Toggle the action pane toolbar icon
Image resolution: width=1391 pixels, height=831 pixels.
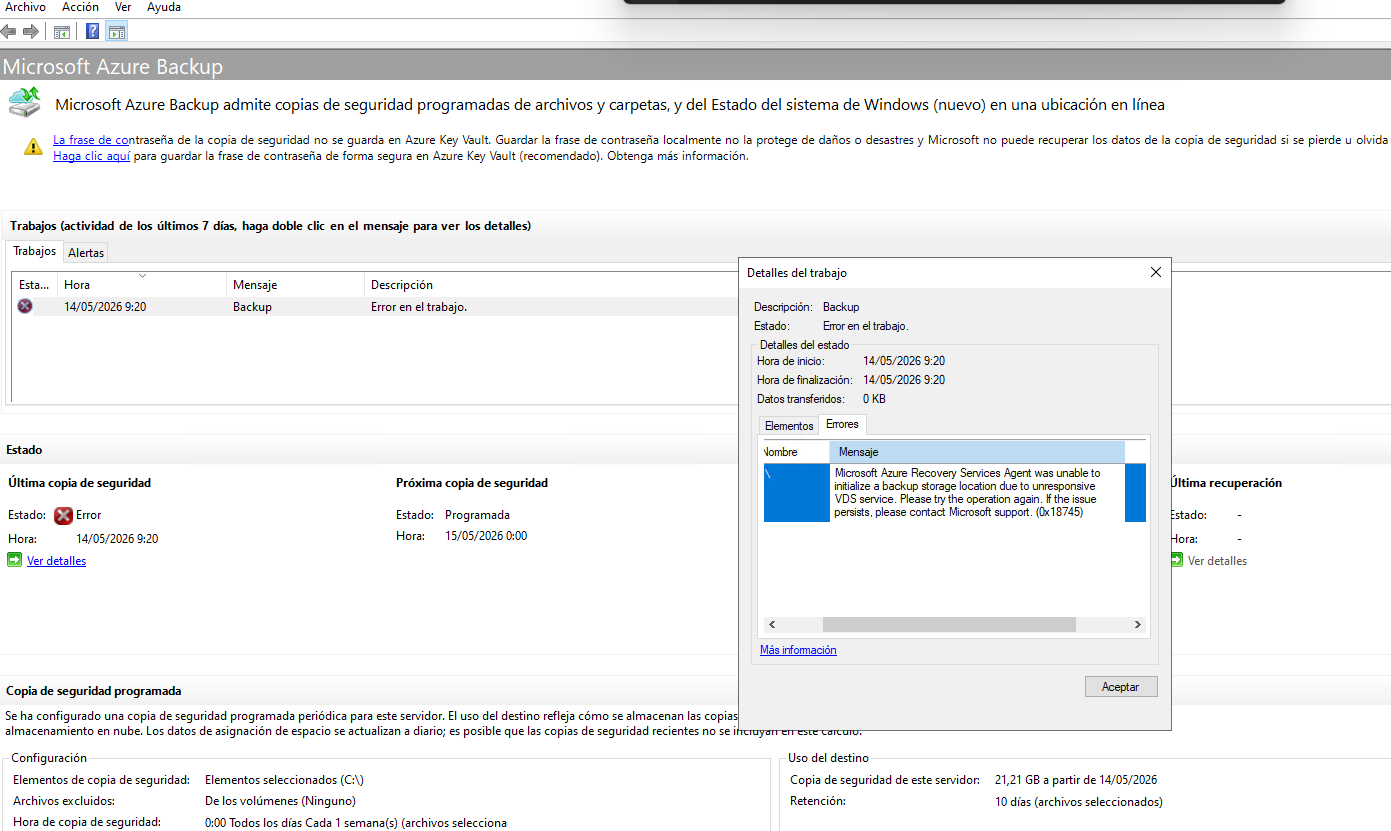pos(117,31)
